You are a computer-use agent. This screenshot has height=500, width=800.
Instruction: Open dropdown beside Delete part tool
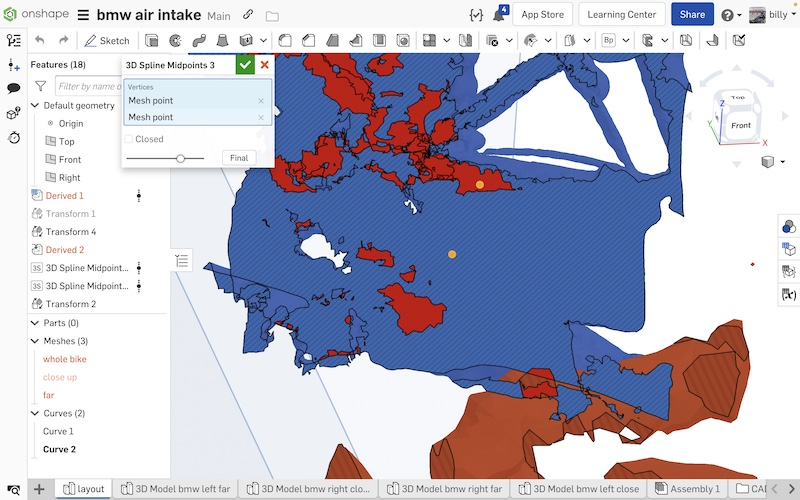click(x=509, y=40)
